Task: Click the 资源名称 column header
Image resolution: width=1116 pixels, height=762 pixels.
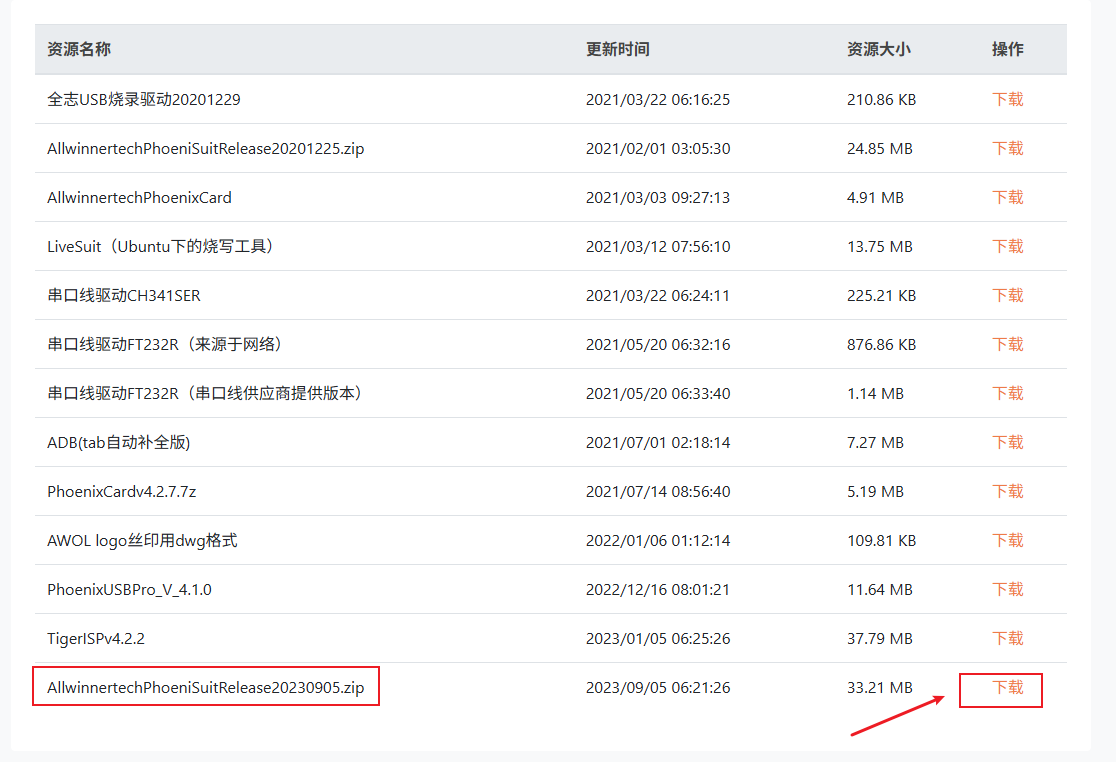Action: 71,49
